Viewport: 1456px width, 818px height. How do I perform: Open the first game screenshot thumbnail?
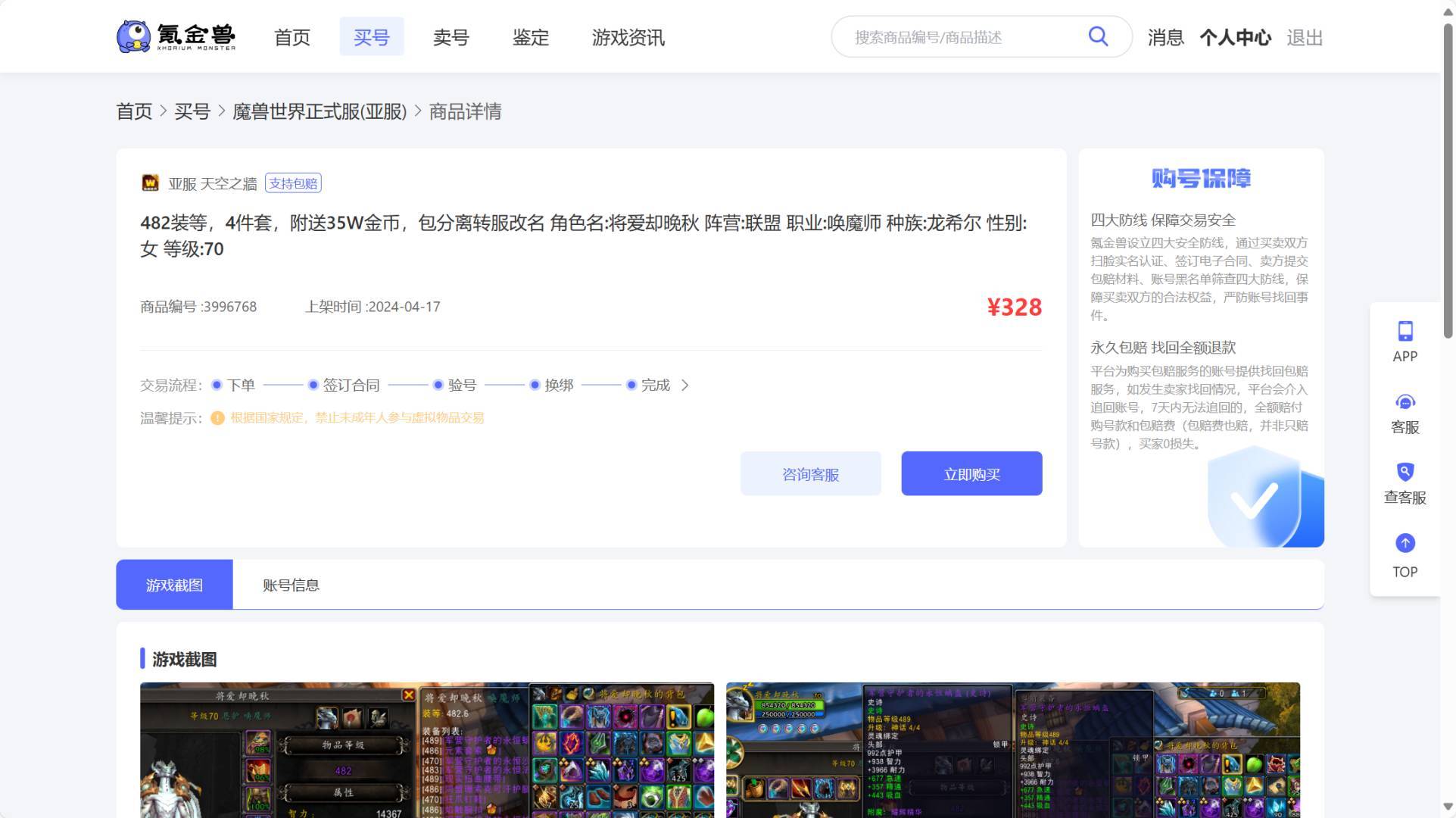(427, 750)
